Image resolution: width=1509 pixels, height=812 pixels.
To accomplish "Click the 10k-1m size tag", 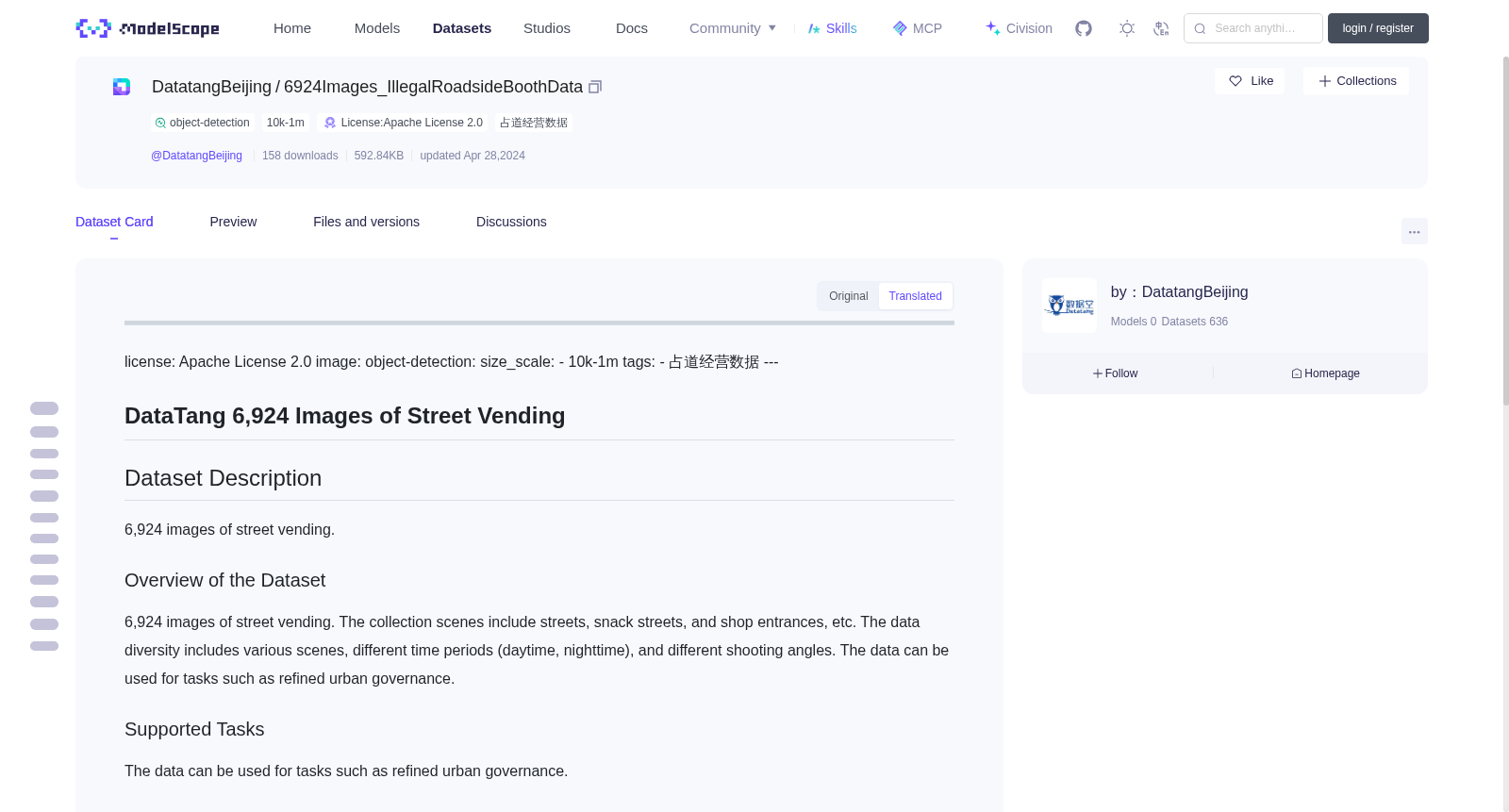I will coord(285,123).
